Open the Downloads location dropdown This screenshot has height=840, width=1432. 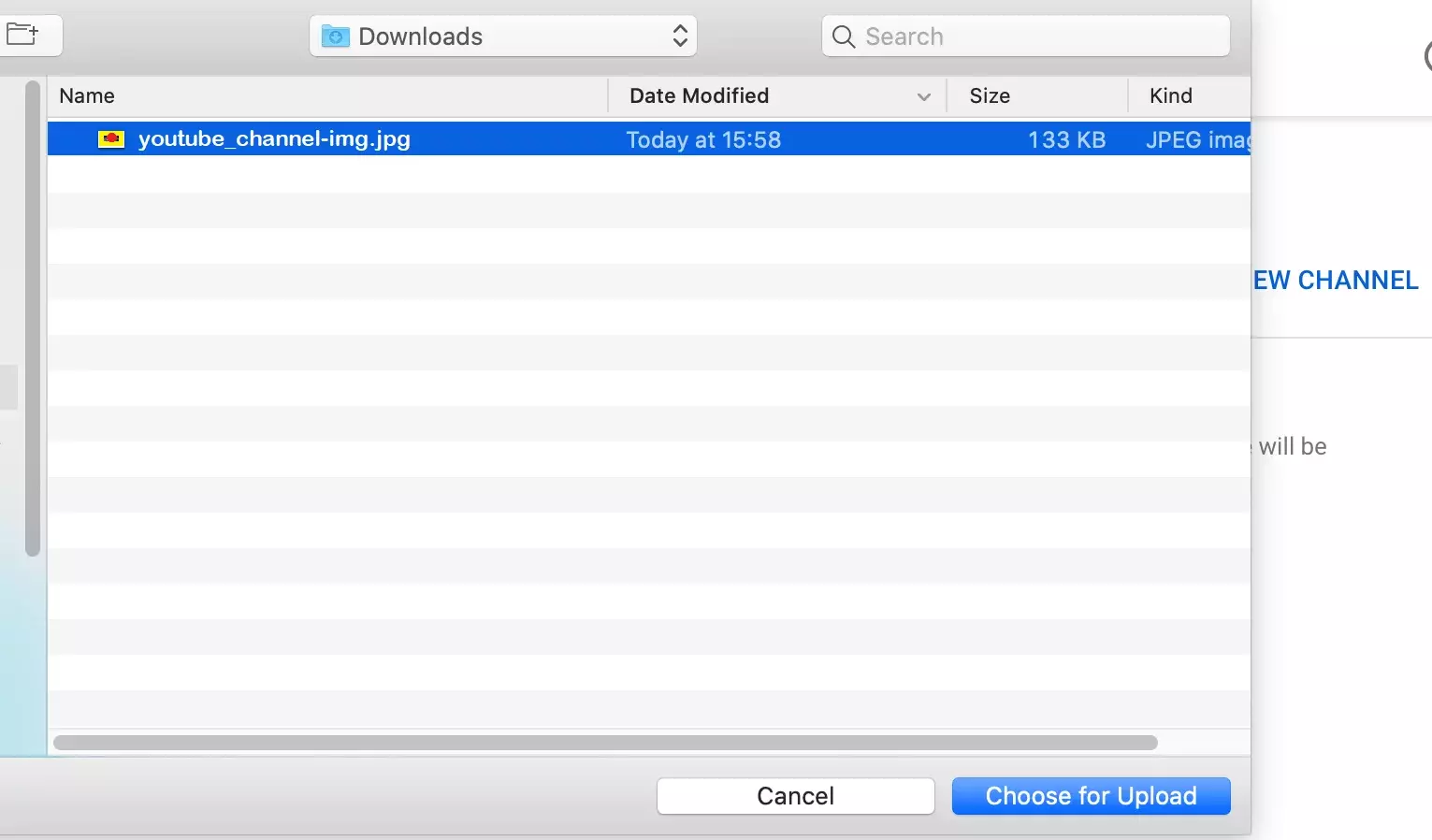click(503, 36)
